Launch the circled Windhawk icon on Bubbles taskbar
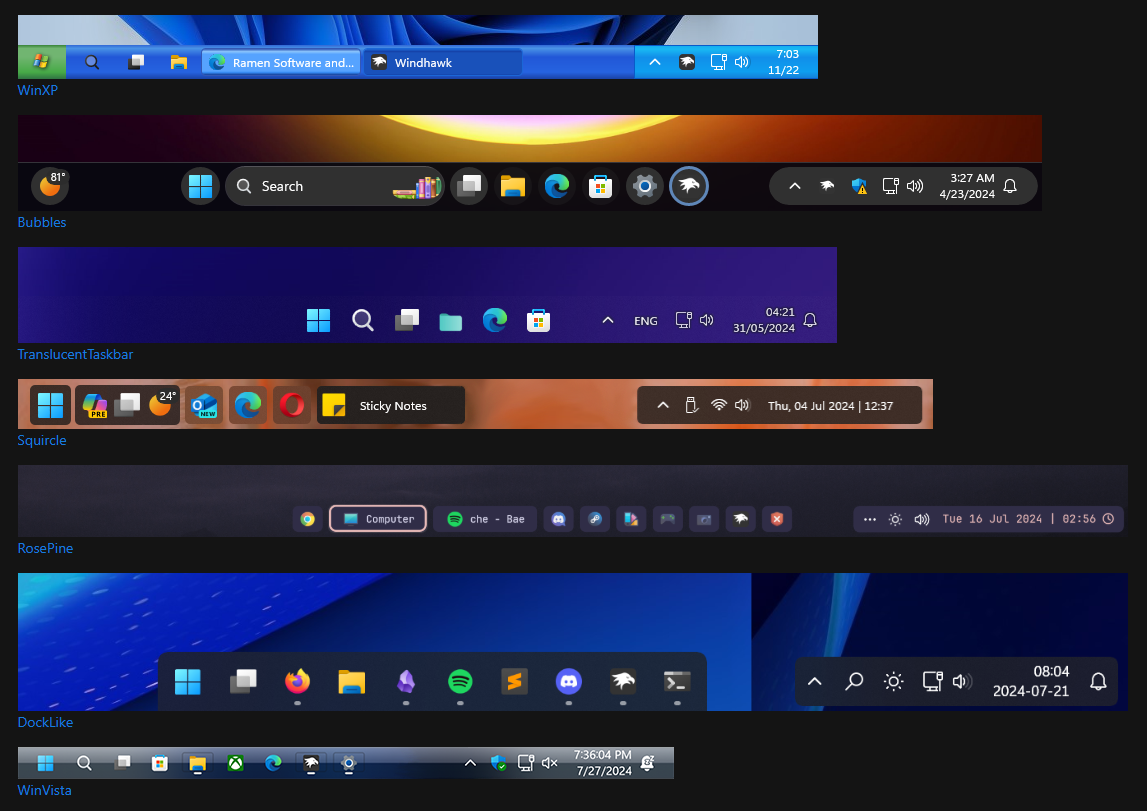Screen dimensions: 1147x811 pos(689,186)
